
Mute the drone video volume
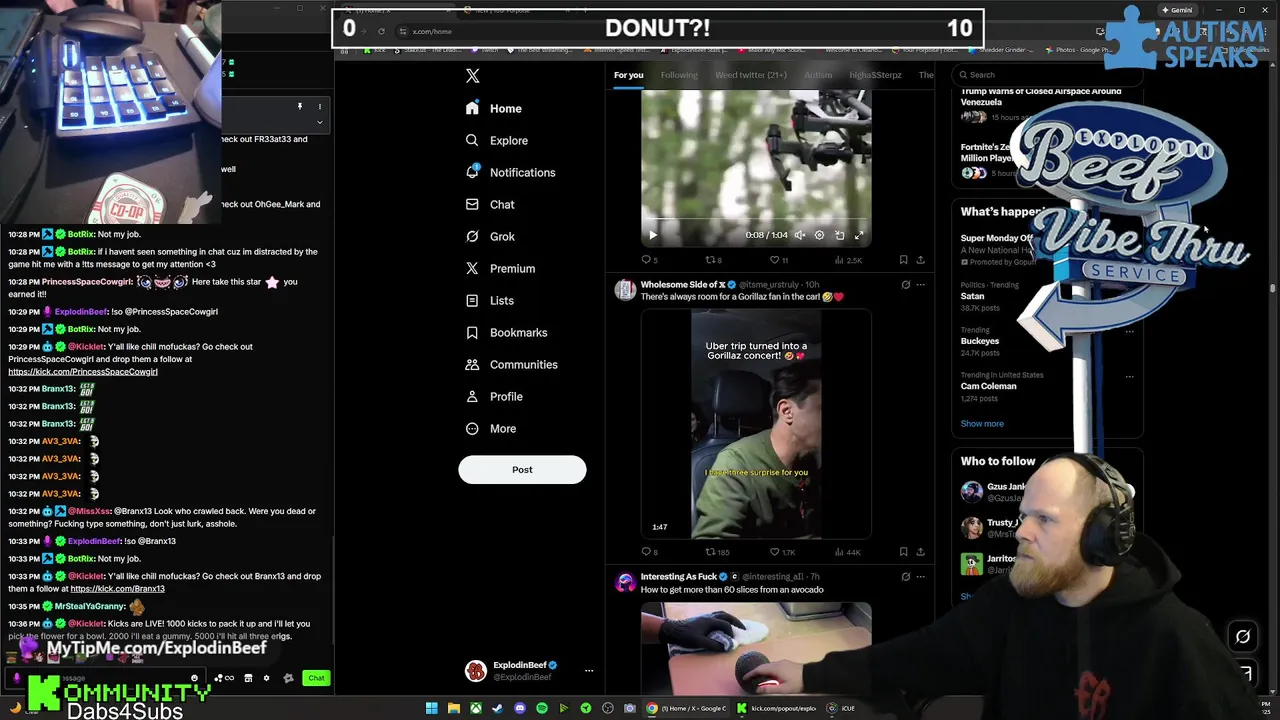[800, 235]
